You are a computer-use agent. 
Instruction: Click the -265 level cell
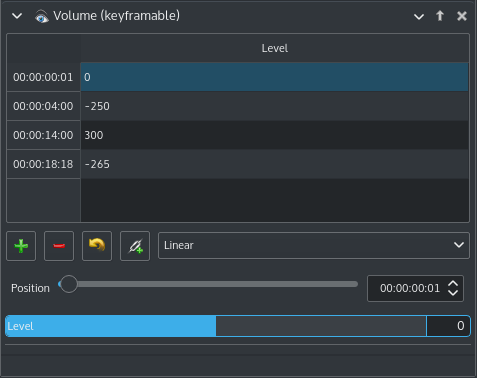point(274,164)
